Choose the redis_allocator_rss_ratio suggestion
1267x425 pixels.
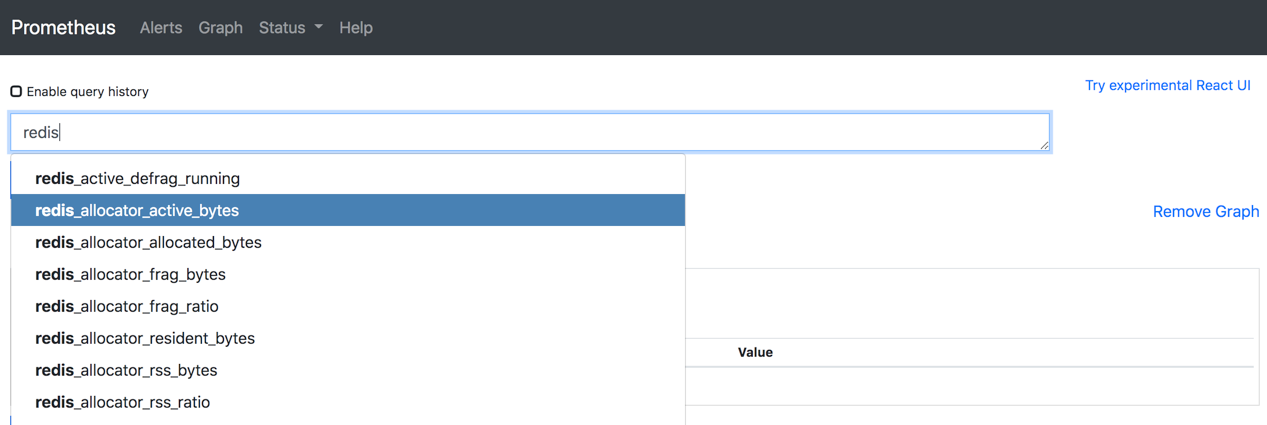tap(348, 402)
